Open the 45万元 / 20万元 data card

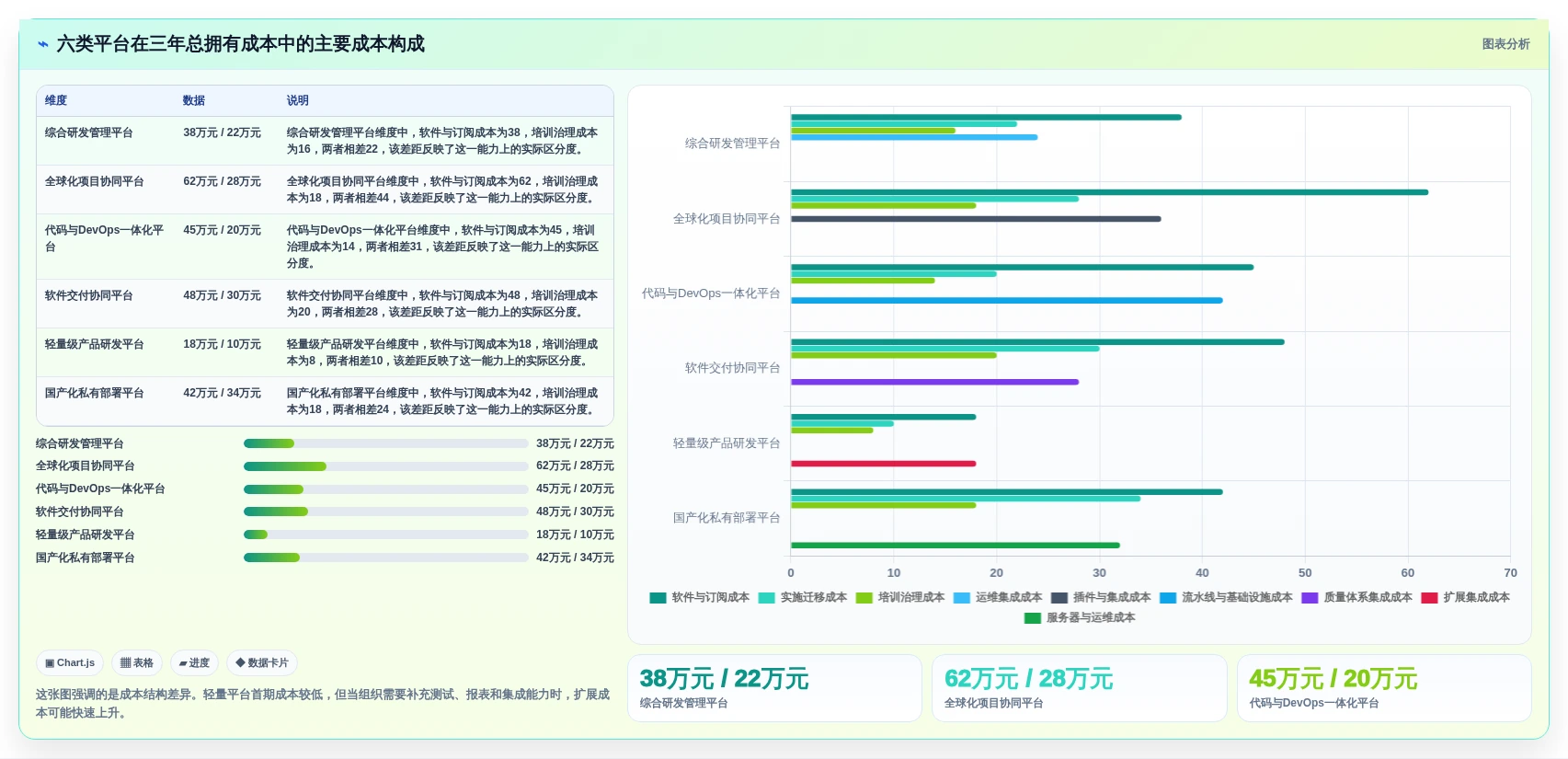click(x=1384, y=688)
